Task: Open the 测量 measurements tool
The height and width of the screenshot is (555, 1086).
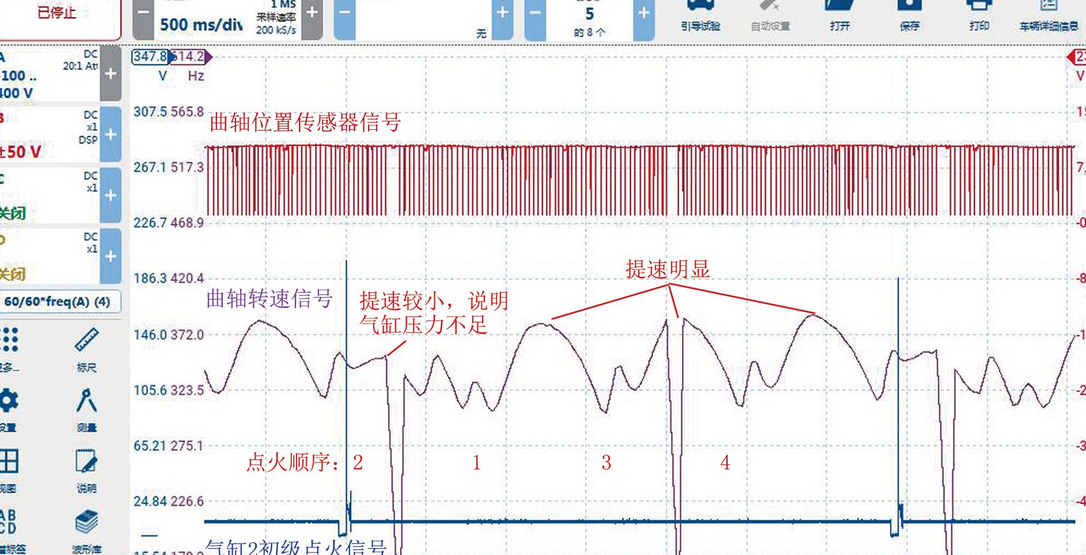Action: click(x=87, y=409)
